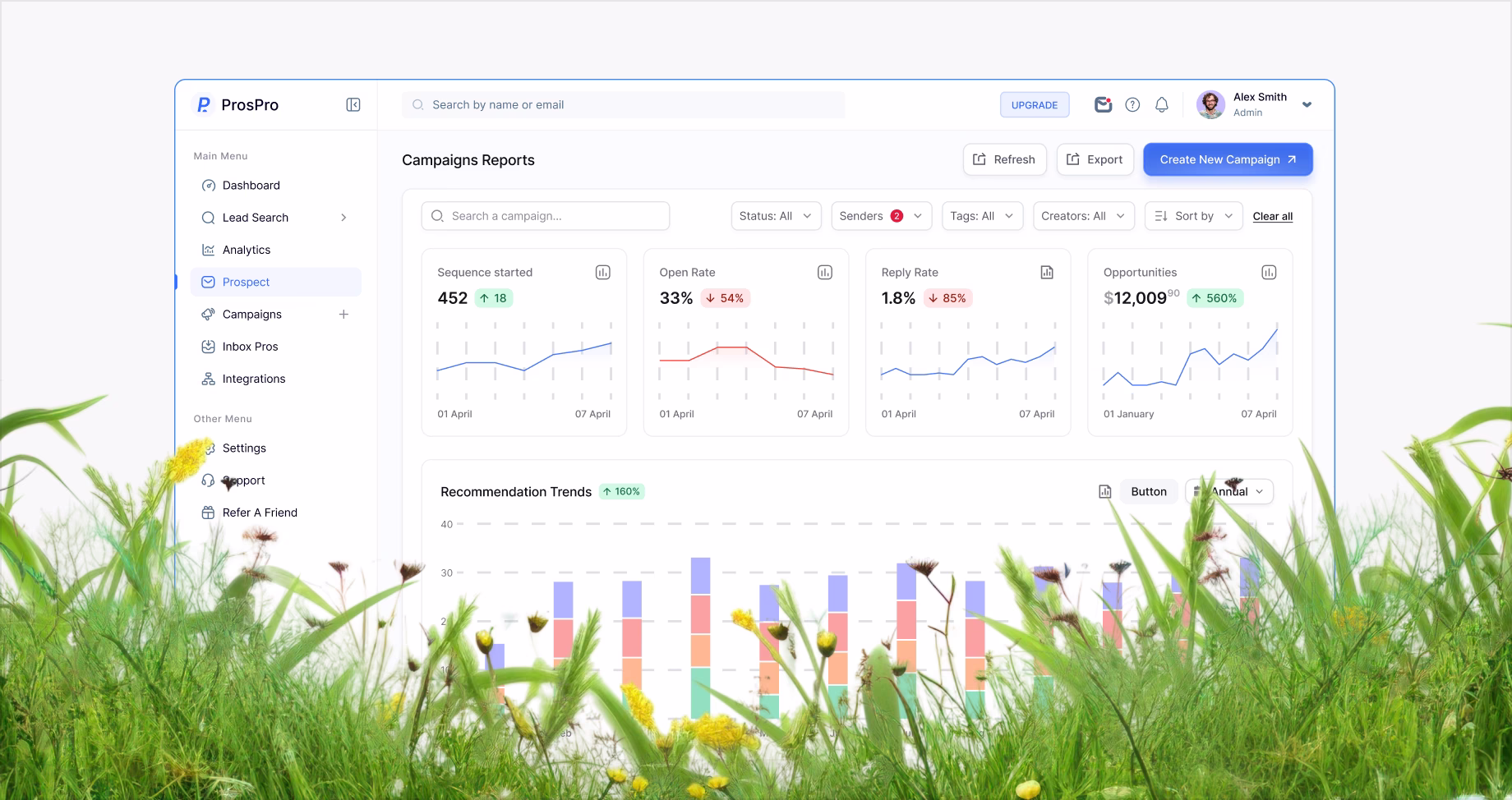
Task: Focus the Search a campaign field
Action: pyautogui.click(x=546, y=216)
